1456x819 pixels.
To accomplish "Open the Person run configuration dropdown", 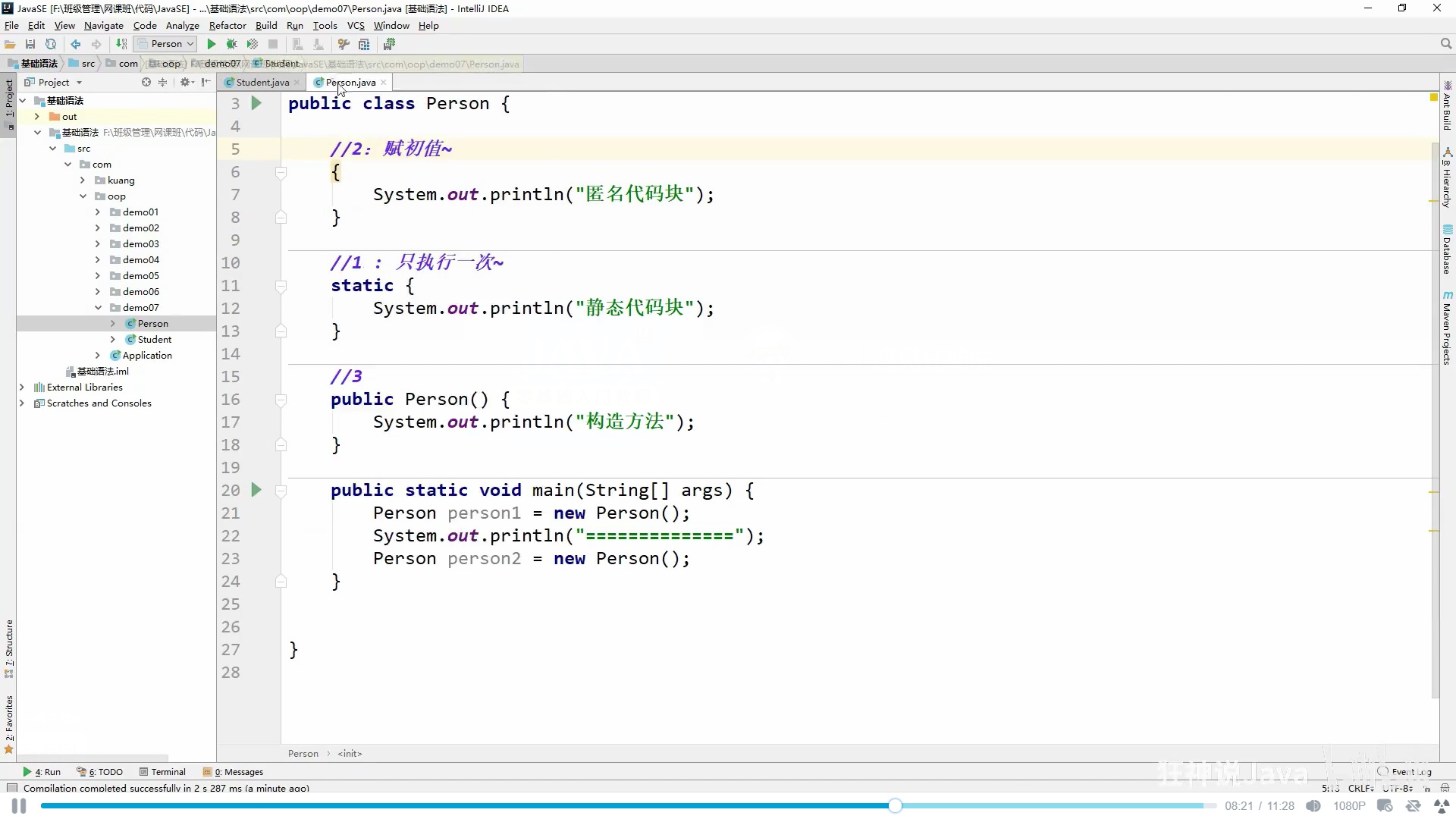I will (x=165, y=44).
